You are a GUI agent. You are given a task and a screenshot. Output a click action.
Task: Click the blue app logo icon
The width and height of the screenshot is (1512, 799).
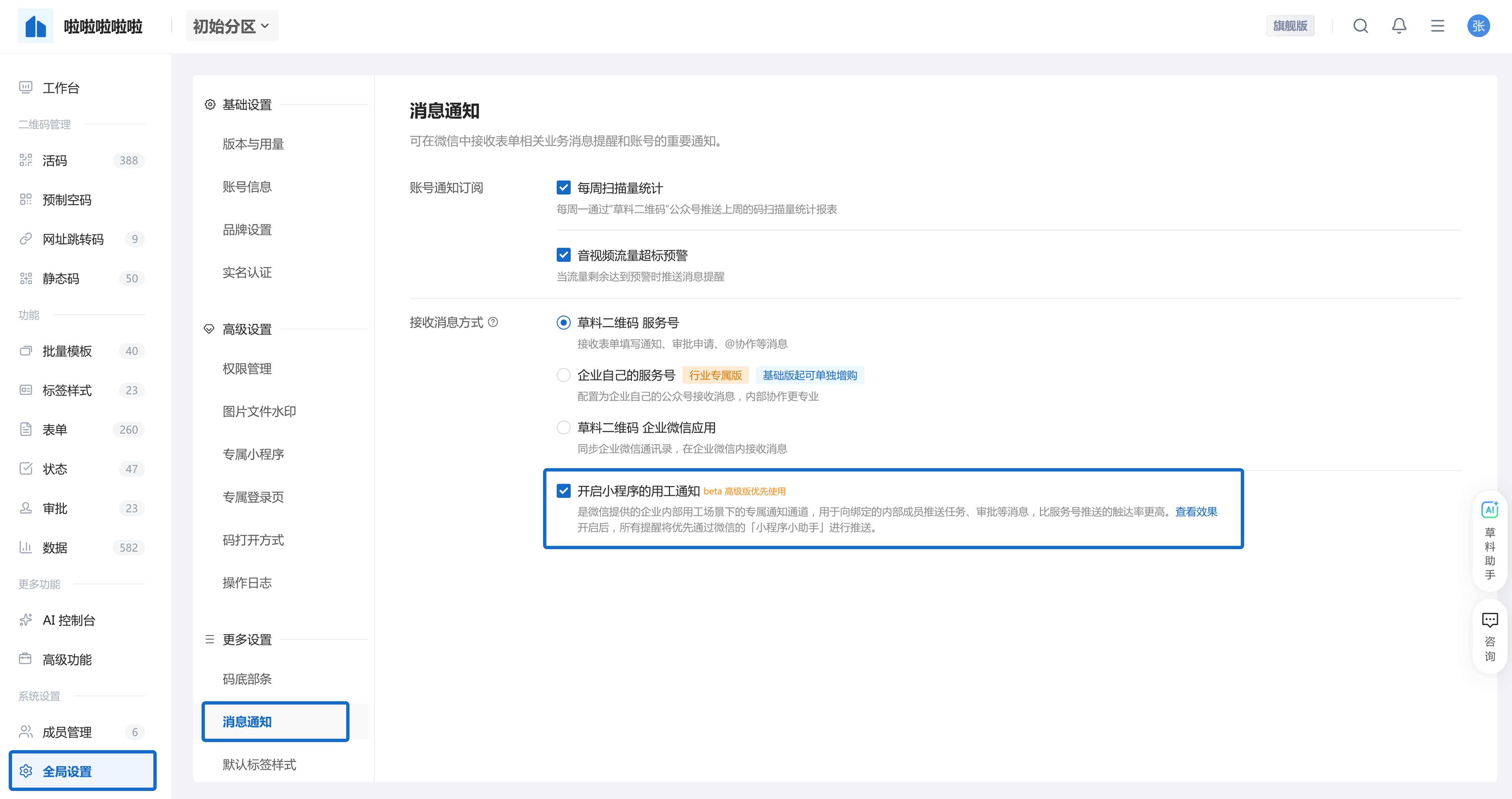(35, 26)
